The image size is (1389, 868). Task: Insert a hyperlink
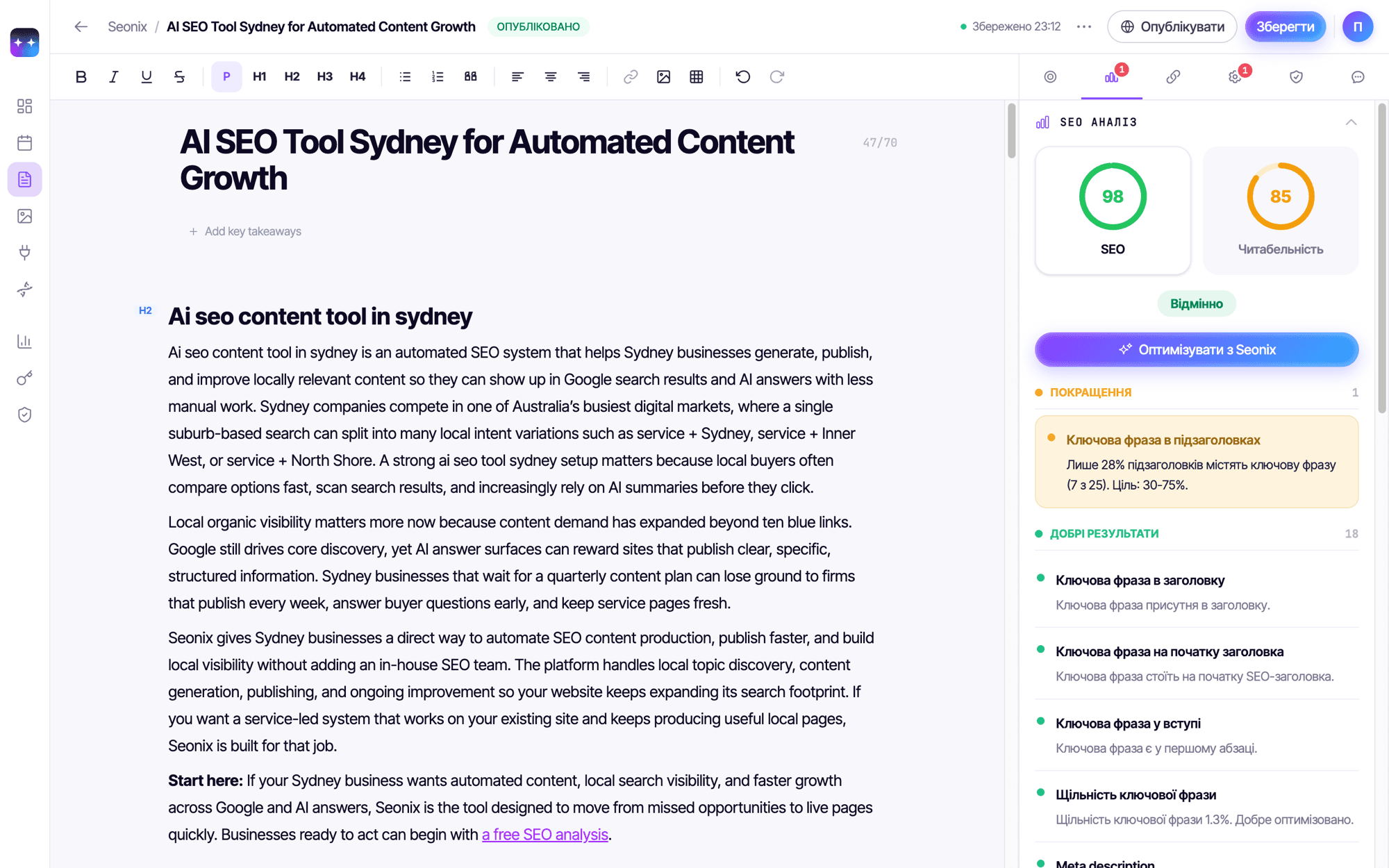pos(631,76)
